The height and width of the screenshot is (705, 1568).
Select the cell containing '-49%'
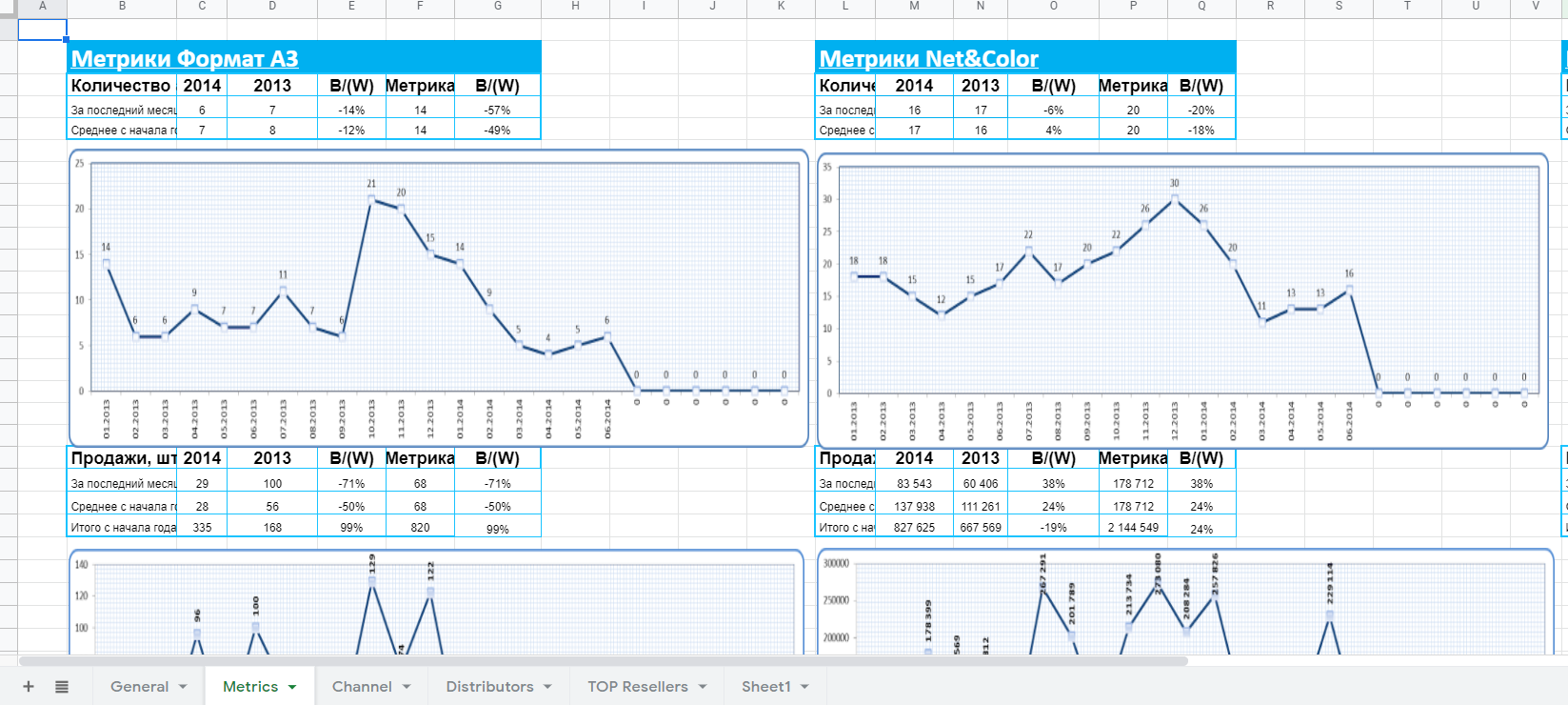pyautogui.click(x=498, y=130)
